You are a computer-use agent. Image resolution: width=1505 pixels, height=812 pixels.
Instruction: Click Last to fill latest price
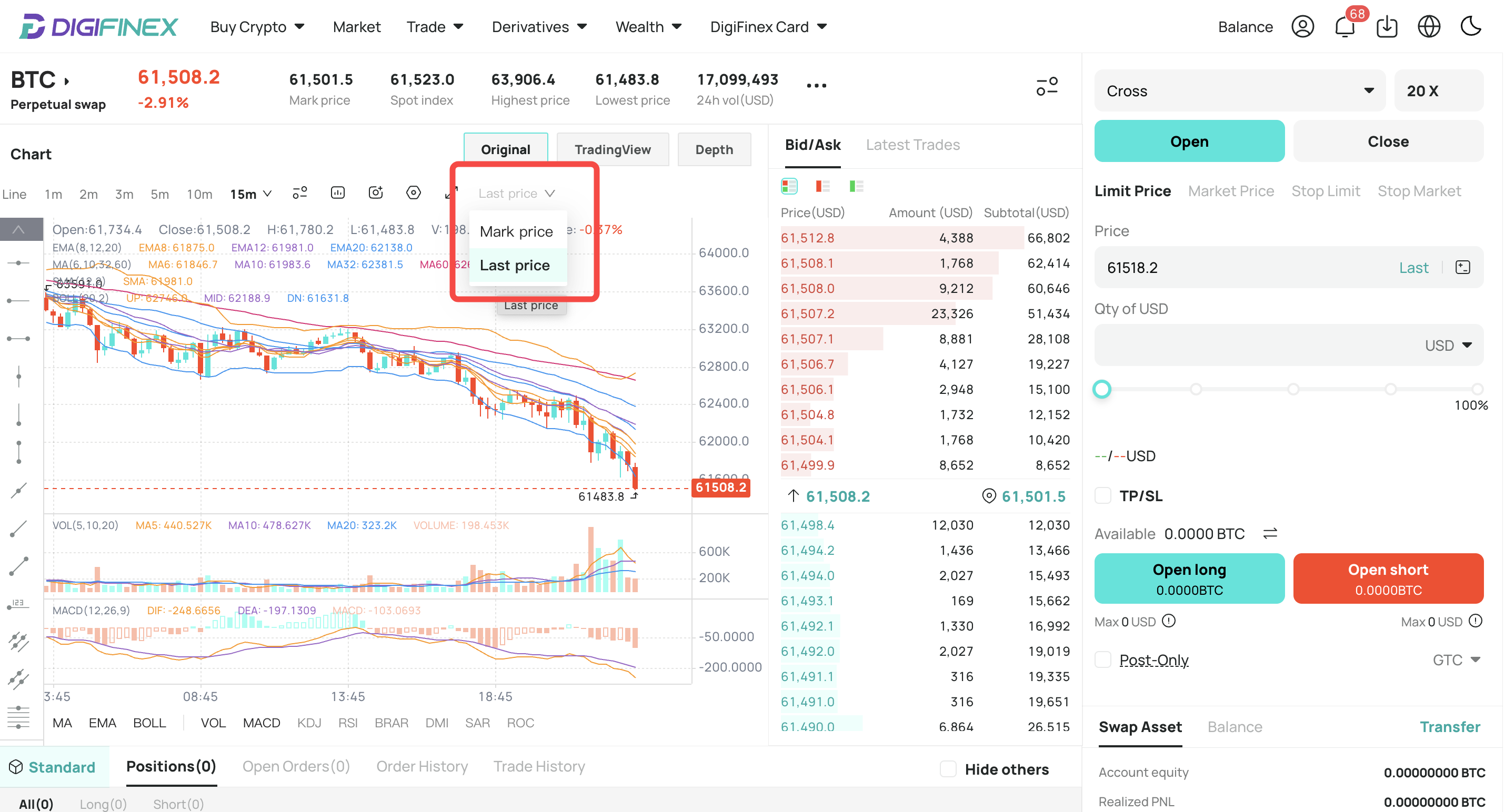click(x=1413, y=267)
